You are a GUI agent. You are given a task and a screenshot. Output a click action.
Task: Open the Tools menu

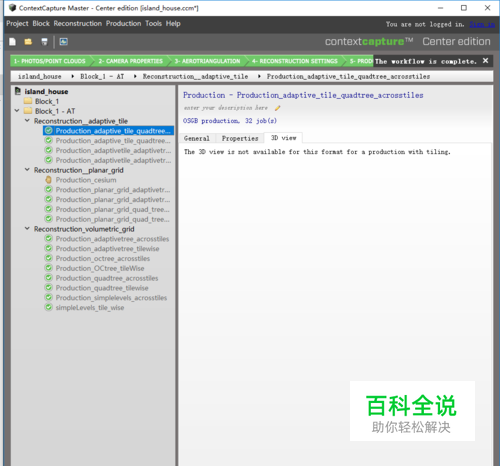(x=153, y=24)
